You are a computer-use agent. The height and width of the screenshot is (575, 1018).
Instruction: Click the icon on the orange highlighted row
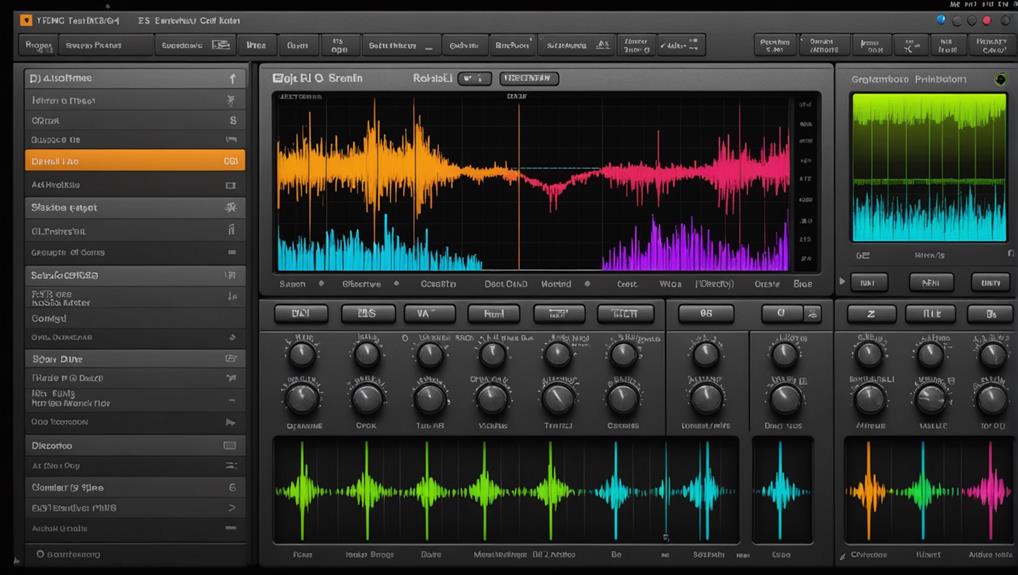[230, 161]
